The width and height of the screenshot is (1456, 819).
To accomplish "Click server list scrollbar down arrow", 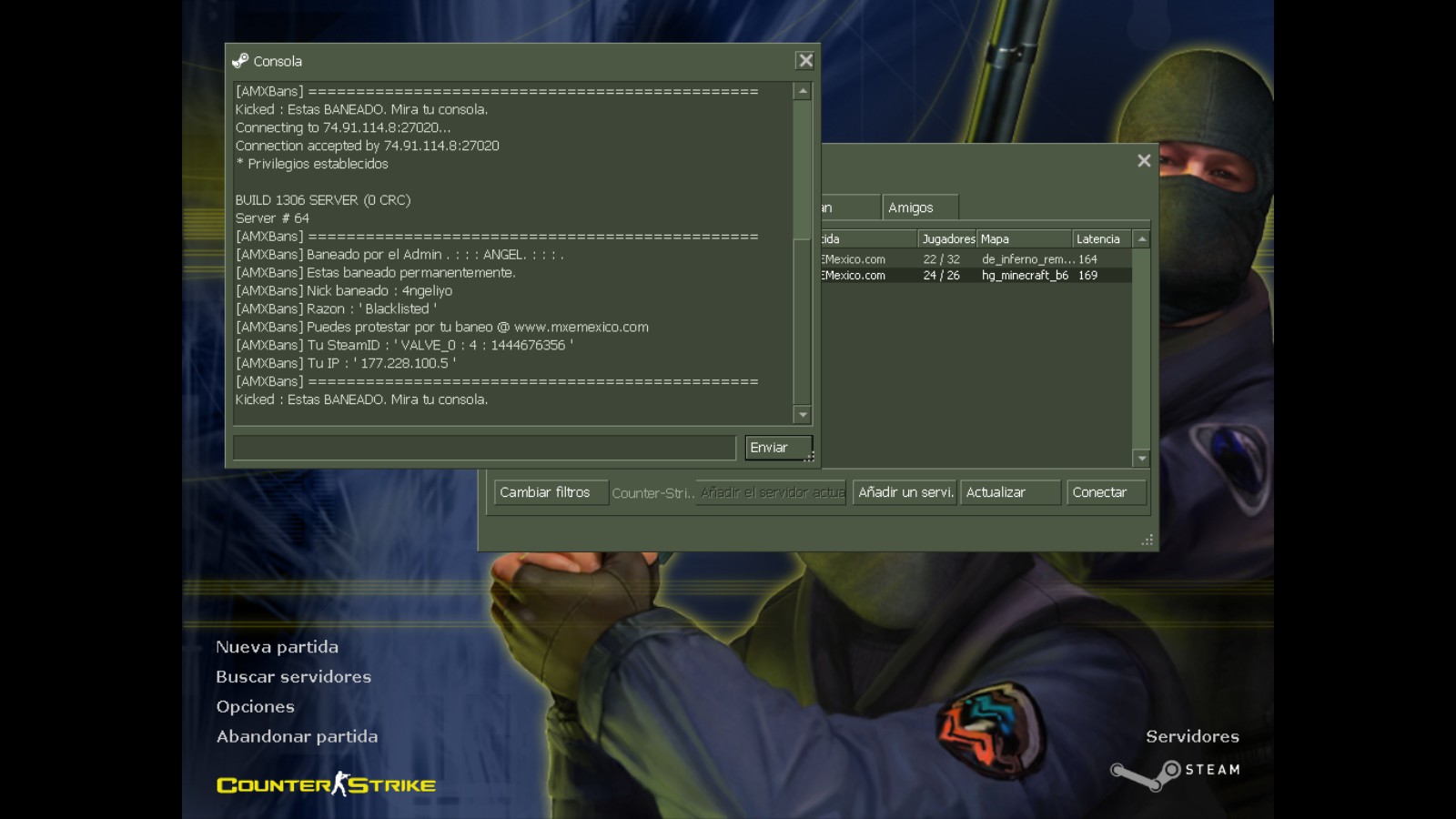I will coord(1142,459).
